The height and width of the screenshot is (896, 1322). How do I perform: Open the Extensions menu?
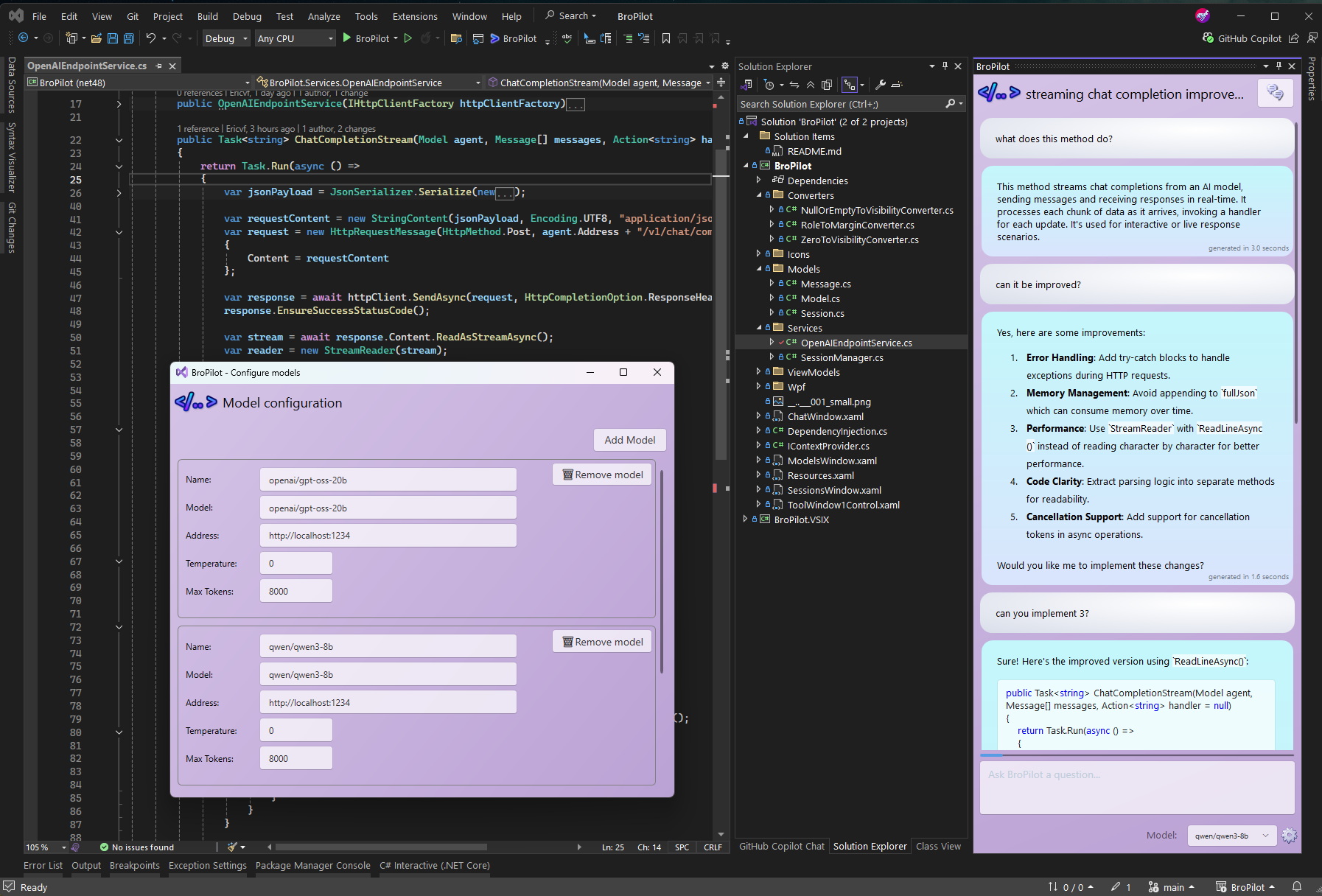tap(414, 16)
